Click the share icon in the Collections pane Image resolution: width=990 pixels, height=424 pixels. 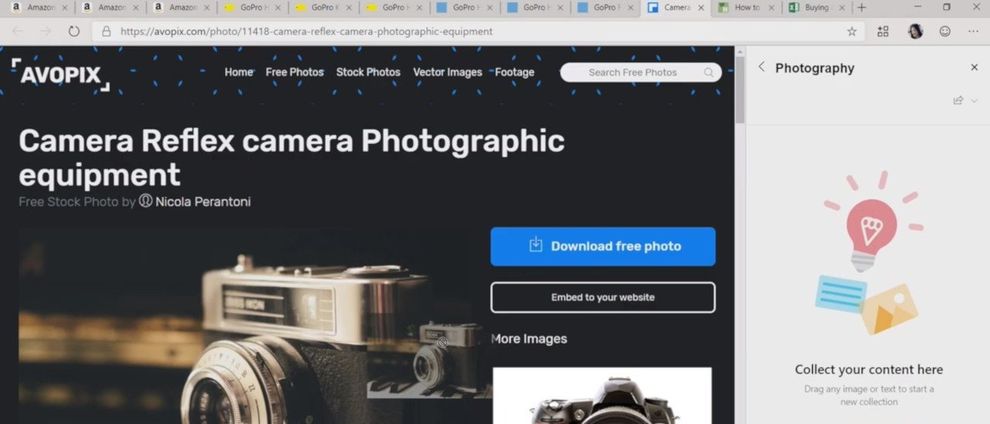(x=958, y=100)
